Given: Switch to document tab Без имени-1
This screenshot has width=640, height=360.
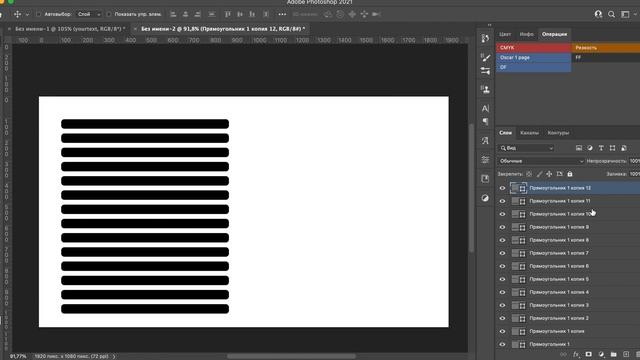Looking at the screenshot, I should click(x=70, y=29).
